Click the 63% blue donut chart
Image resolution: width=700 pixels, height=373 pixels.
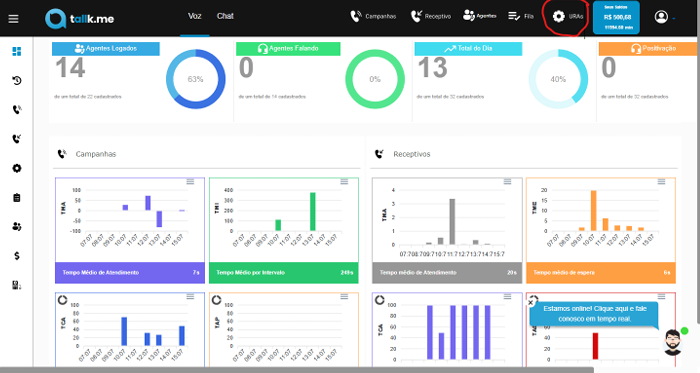[196, 79]
